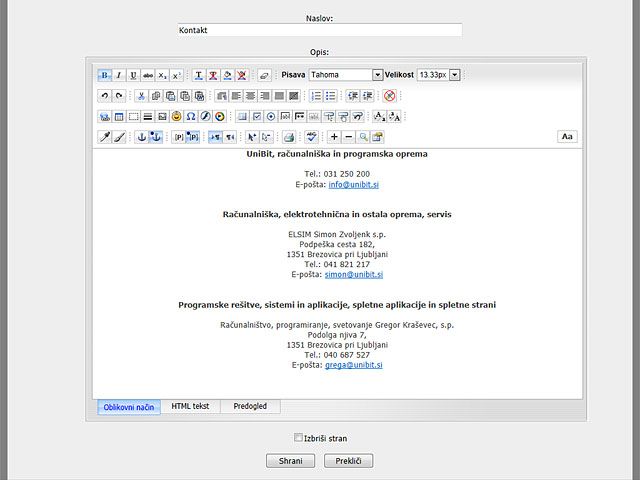Viewport: 640px width, 480px height.
Task: Click the line Tel.: 031 250 200
Action: tap(337, 174)
